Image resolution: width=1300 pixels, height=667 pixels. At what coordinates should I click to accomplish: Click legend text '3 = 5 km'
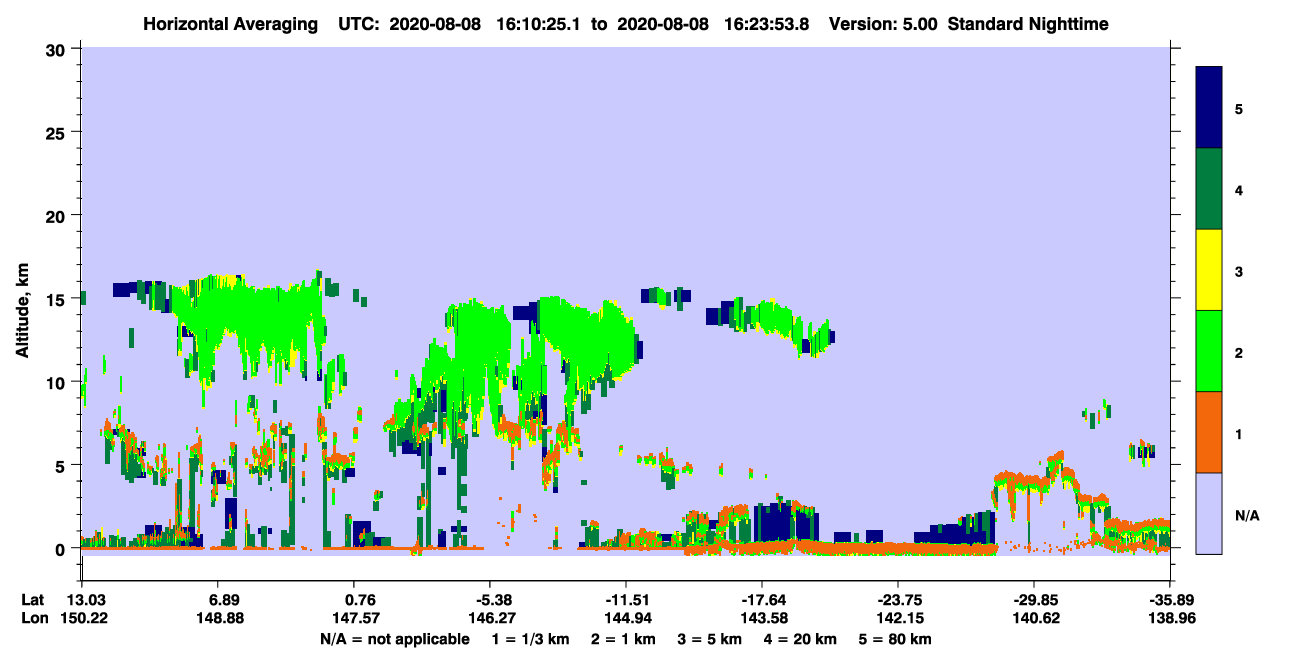(x=710, y=639)
